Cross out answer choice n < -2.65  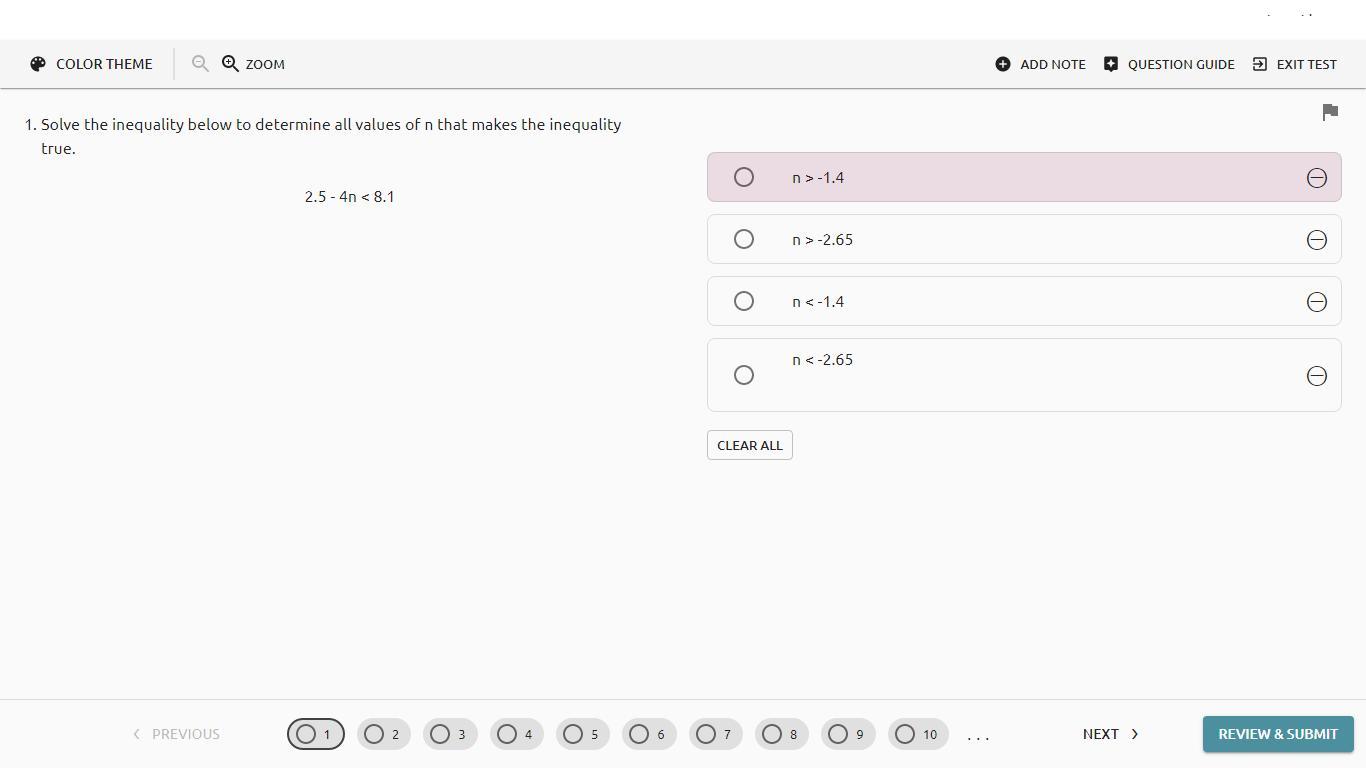point(1317,376)
